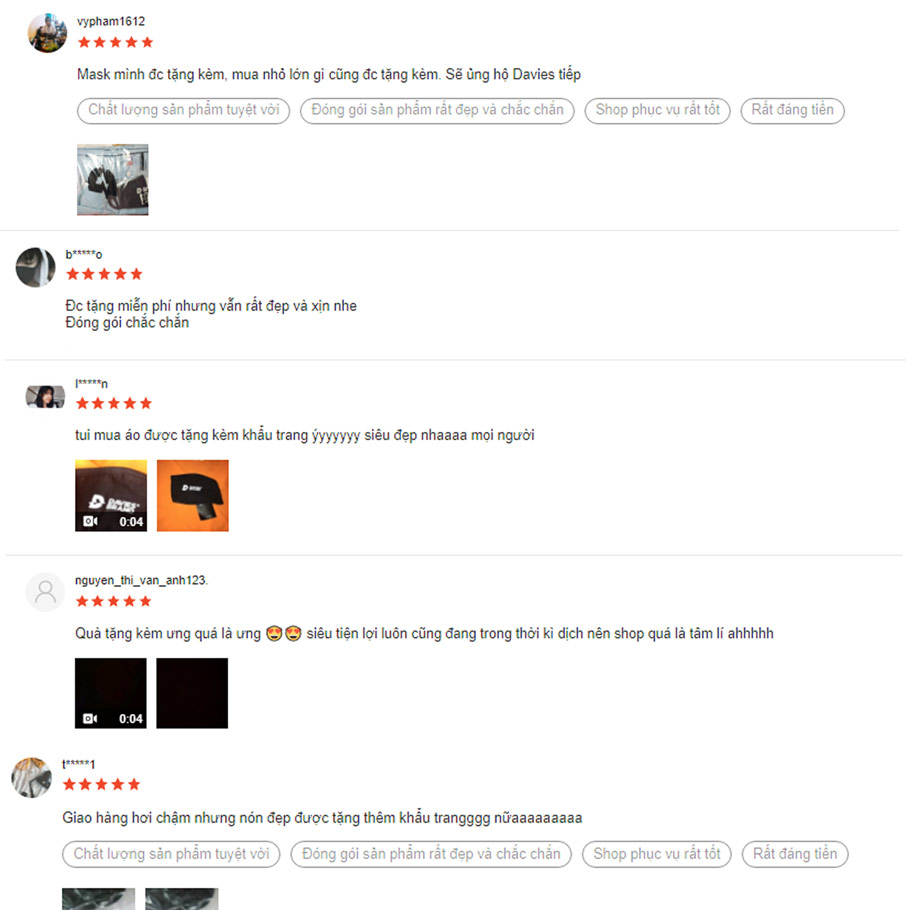The width and height of the screenshot is (910, 910).
Task: Open the nguyen_thi_van_anh123 username link
Action: pyautogui.click(x=141, y=580)
